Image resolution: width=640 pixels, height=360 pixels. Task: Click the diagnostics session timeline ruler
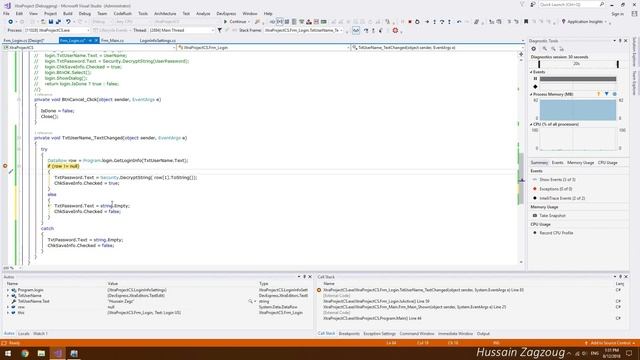click(578, 64)
